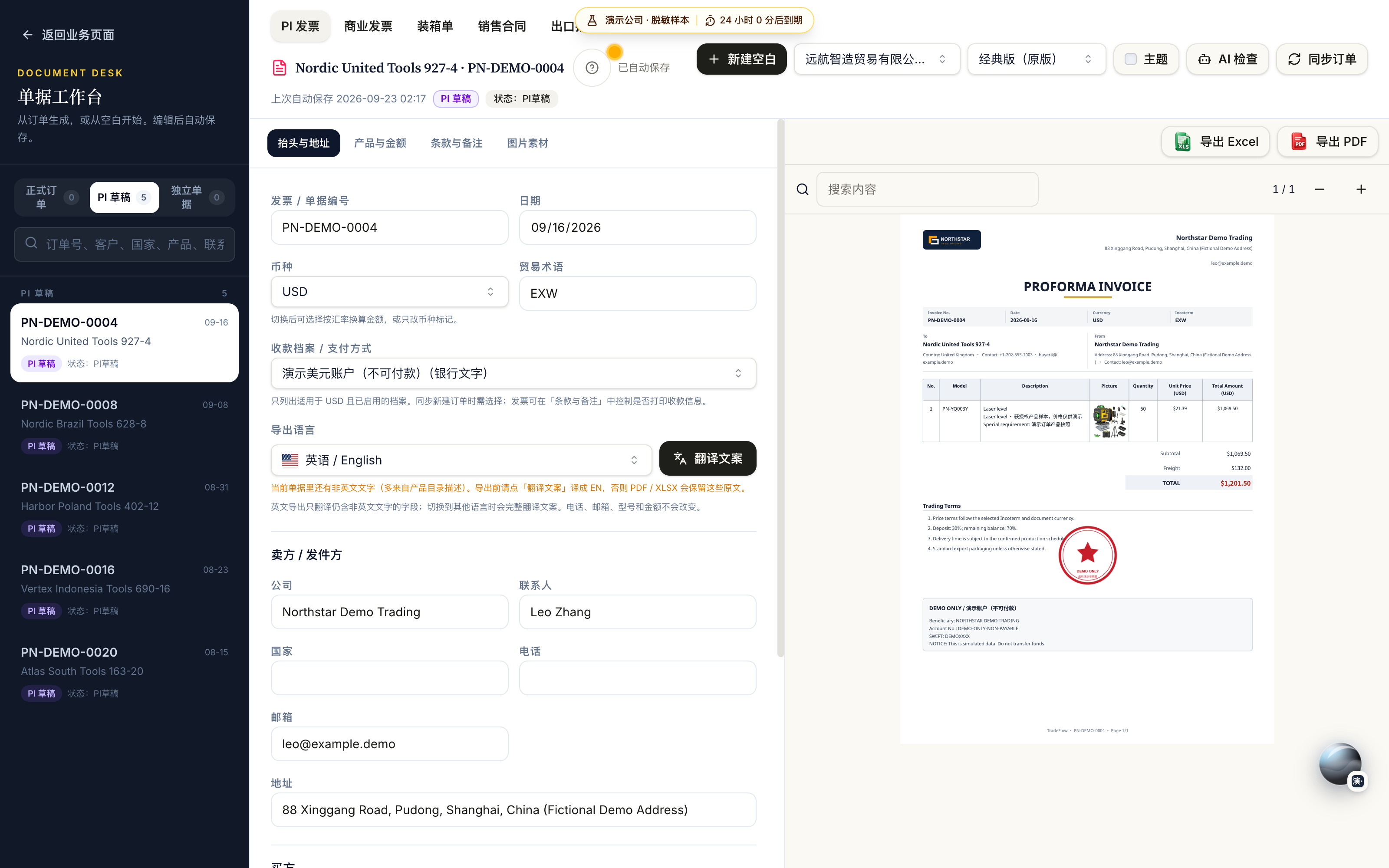
Task: Open the USD currency dropdown
Action: pyautogui.click(x=389, y=292)
